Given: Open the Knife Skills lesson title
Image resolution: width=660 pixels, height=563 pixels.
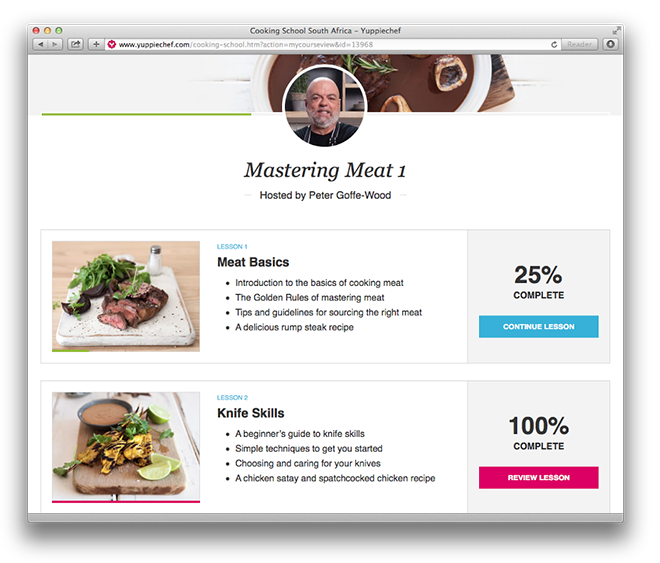Looking at the screenshot, I should pos(250,413).
